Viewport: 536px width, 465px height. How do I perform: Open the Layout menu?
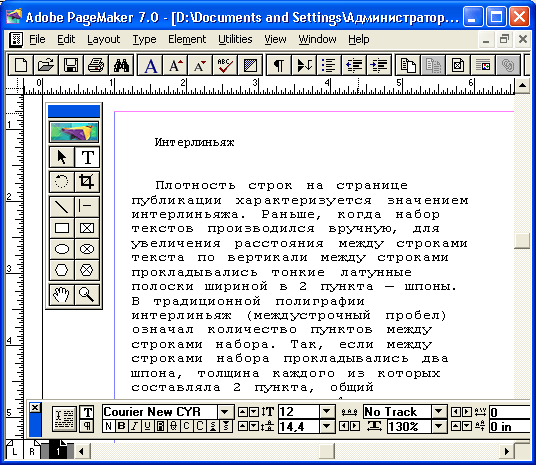tap(103, 39)
